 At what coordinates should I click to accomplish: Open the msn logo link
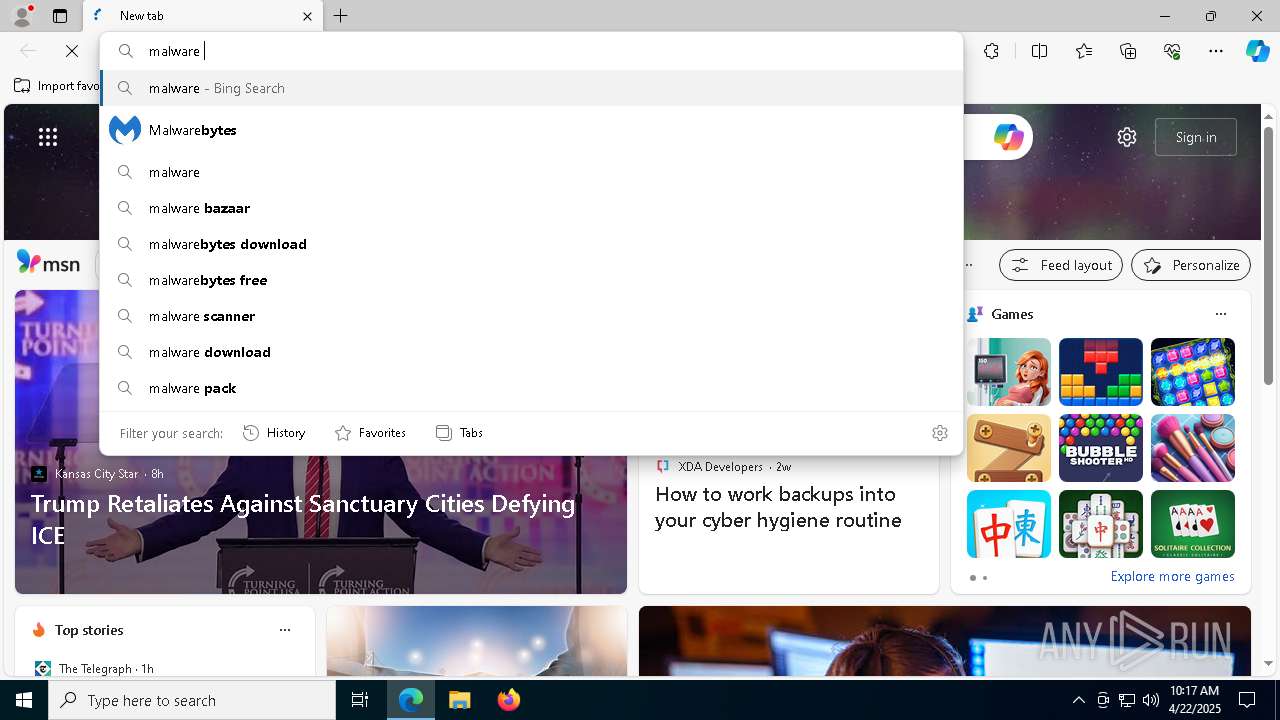[x=48, y=263]
